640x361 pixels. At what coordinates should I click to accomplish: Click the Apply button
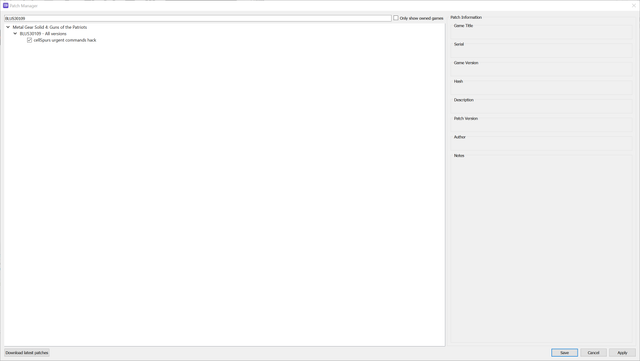(x=622, y=352)
